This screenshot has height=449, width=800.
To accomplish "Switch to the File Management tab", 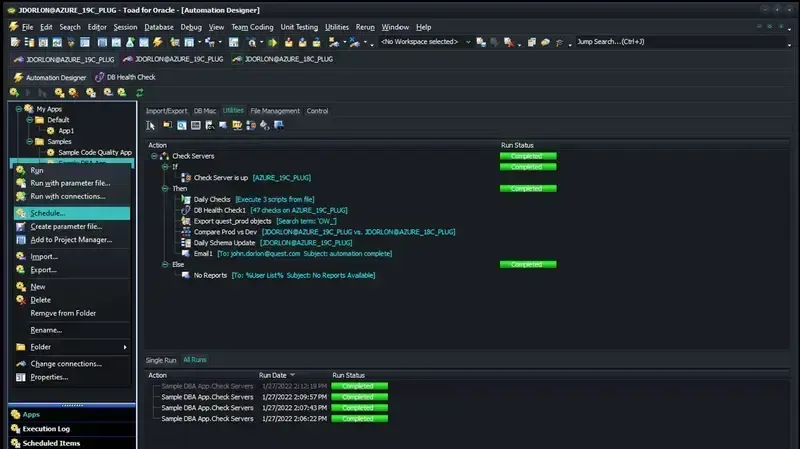I will (275, 111).
